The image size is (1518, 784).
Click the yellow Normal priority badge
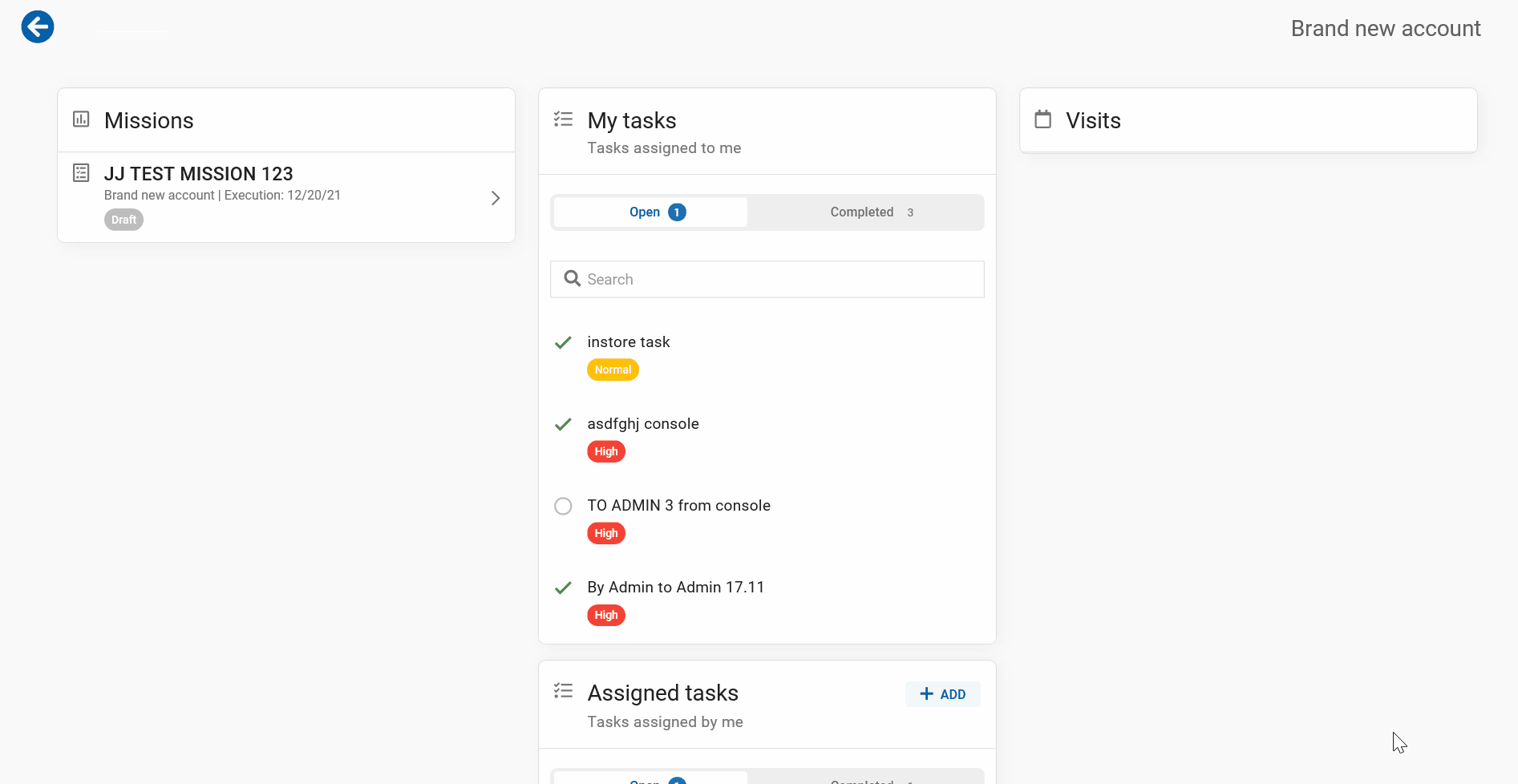[x=613, y=370]
